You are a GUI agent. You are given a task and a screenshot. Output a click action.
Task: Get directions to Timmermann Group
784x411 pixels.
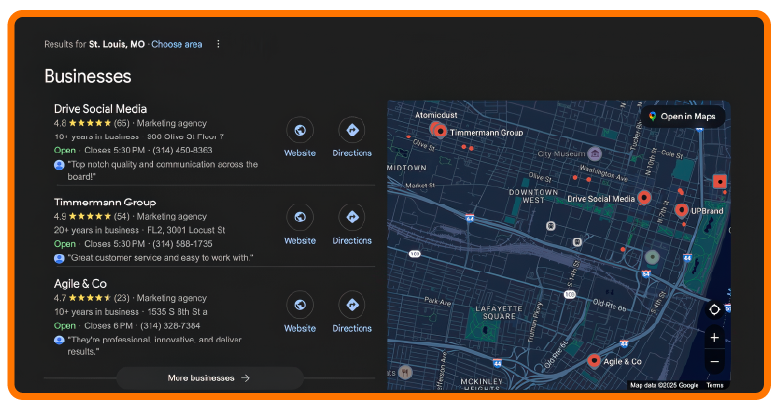point(351,217)
